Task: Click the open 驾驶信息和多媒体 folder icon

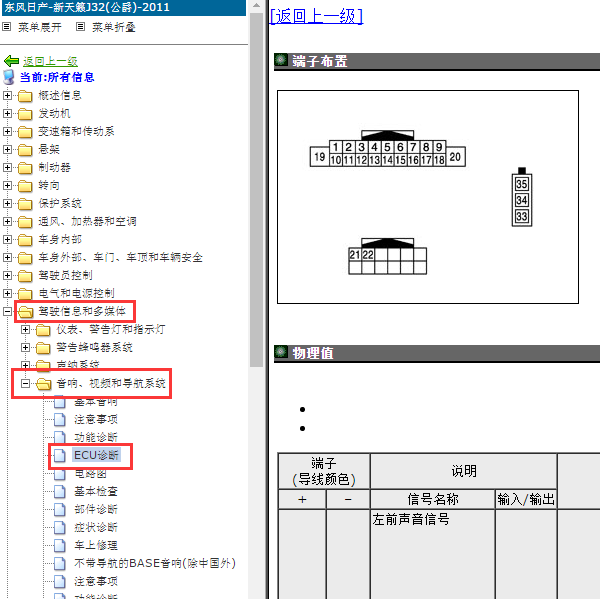Action: coord(26,312)
